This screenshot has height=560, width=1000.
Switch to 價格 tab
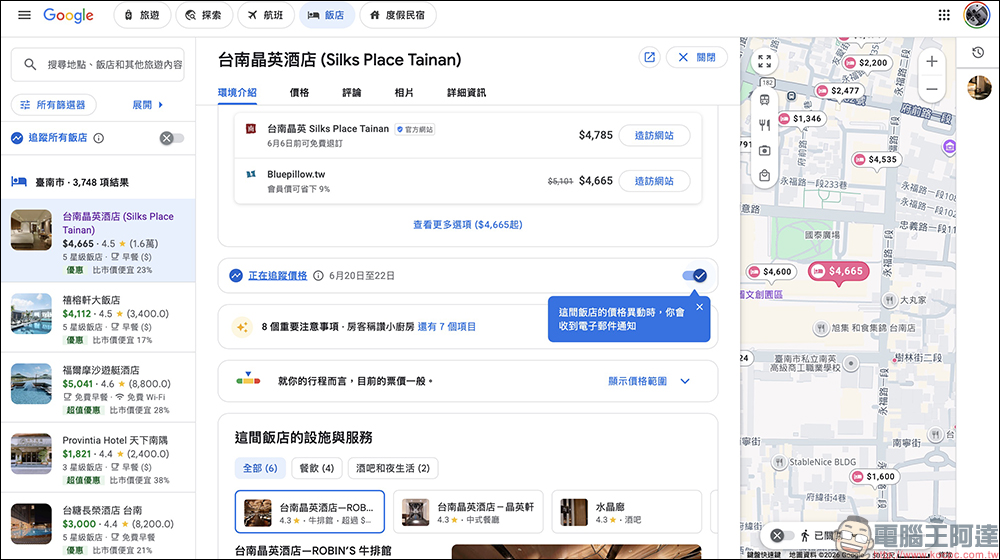pyautogui.click(x=299, y=92)
